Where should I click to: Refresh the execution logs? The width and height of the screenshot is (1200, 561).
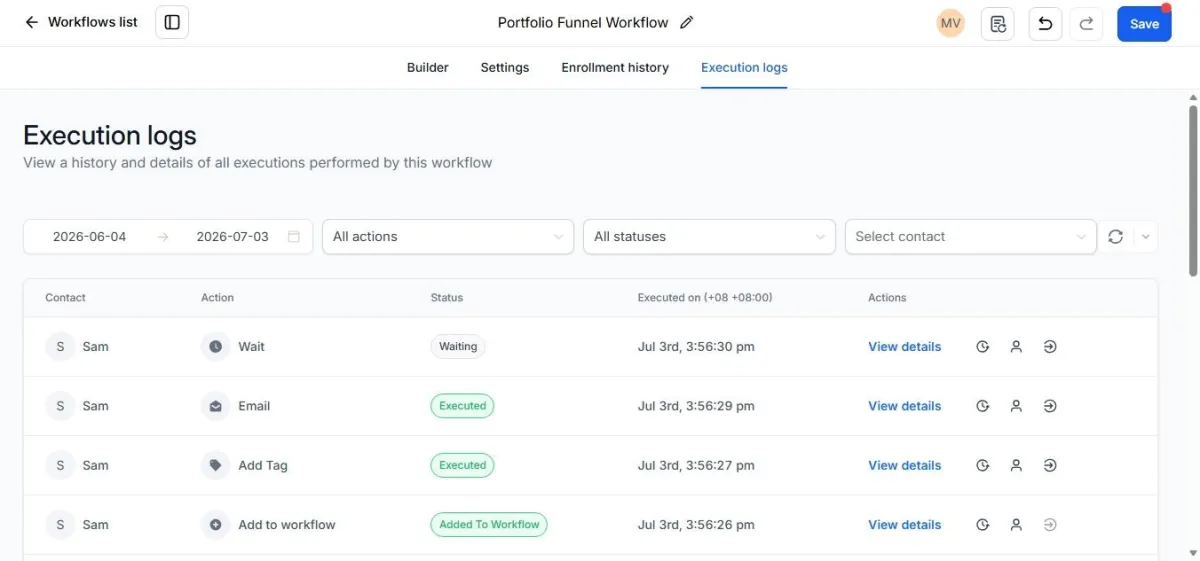1116,237
